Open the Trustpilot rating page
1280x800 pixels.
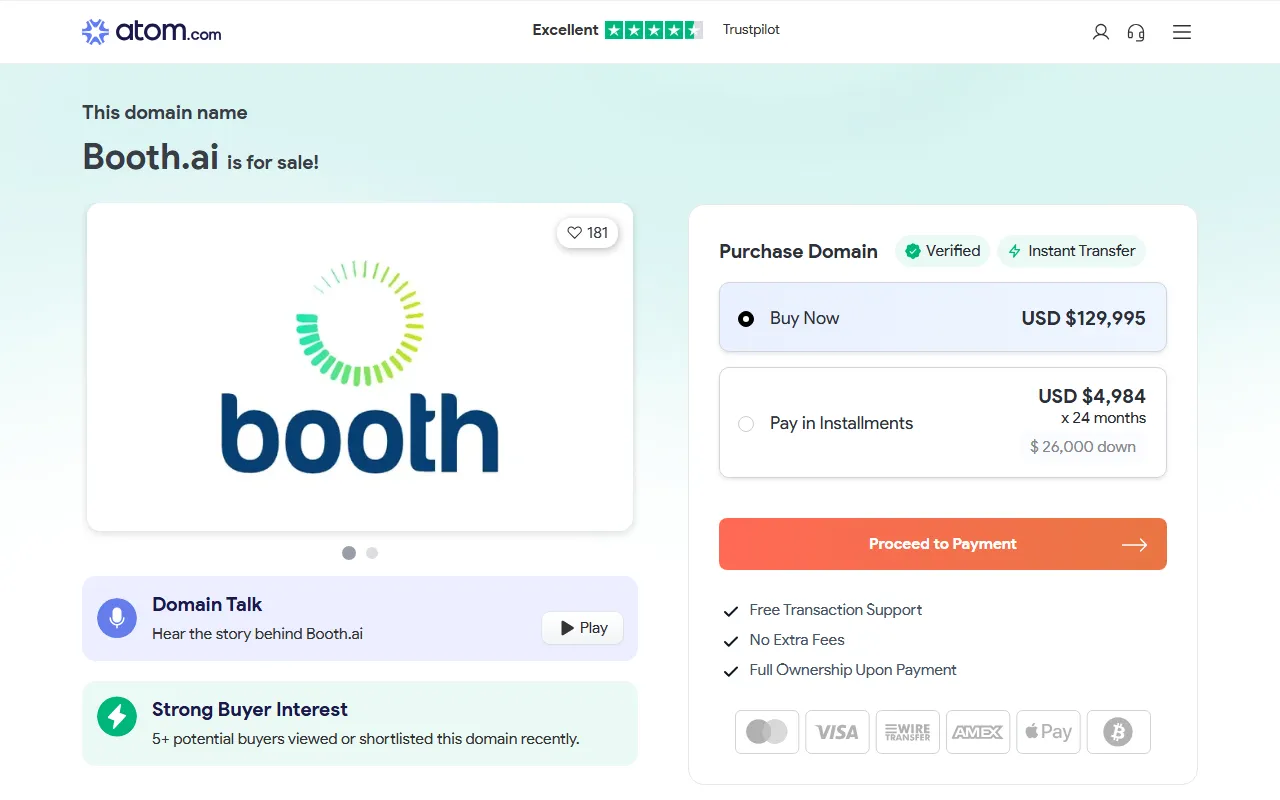coord(751,29)
